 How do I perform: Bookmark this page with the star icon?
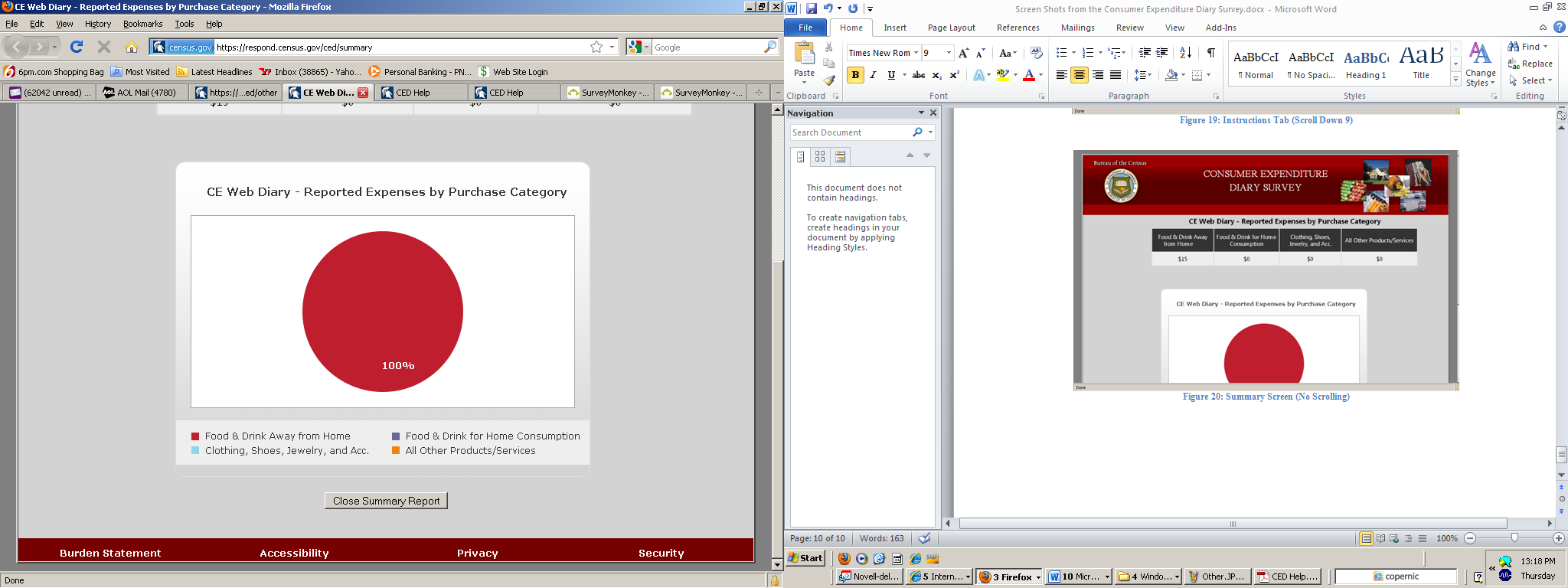click(x=596, y=47)
